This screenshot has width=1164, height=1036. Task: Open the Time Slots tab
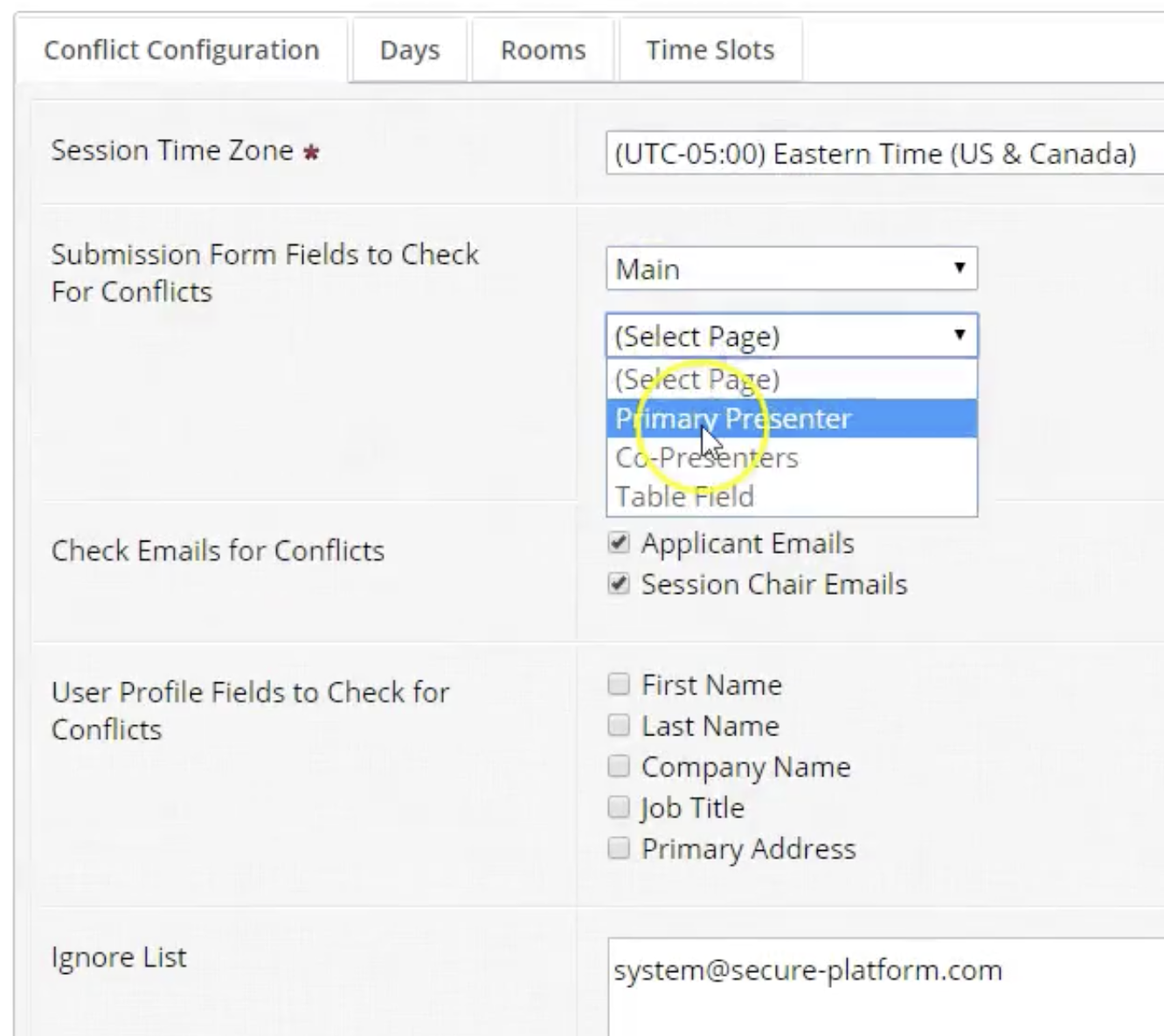(710, 51)
